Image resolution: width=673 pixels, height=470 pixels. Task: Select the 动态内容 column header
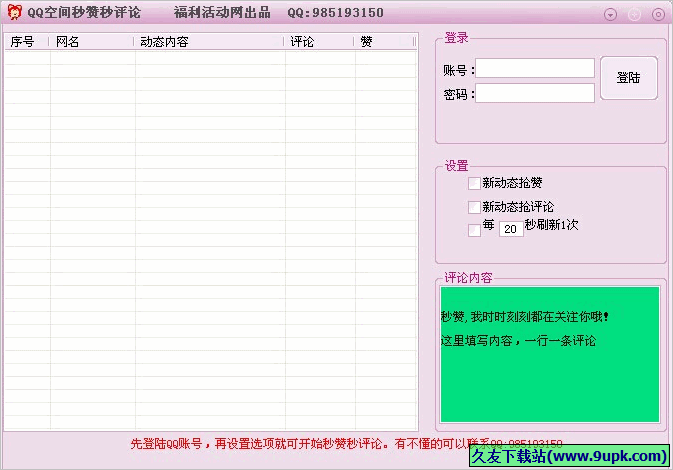click(x=209, y=42)
